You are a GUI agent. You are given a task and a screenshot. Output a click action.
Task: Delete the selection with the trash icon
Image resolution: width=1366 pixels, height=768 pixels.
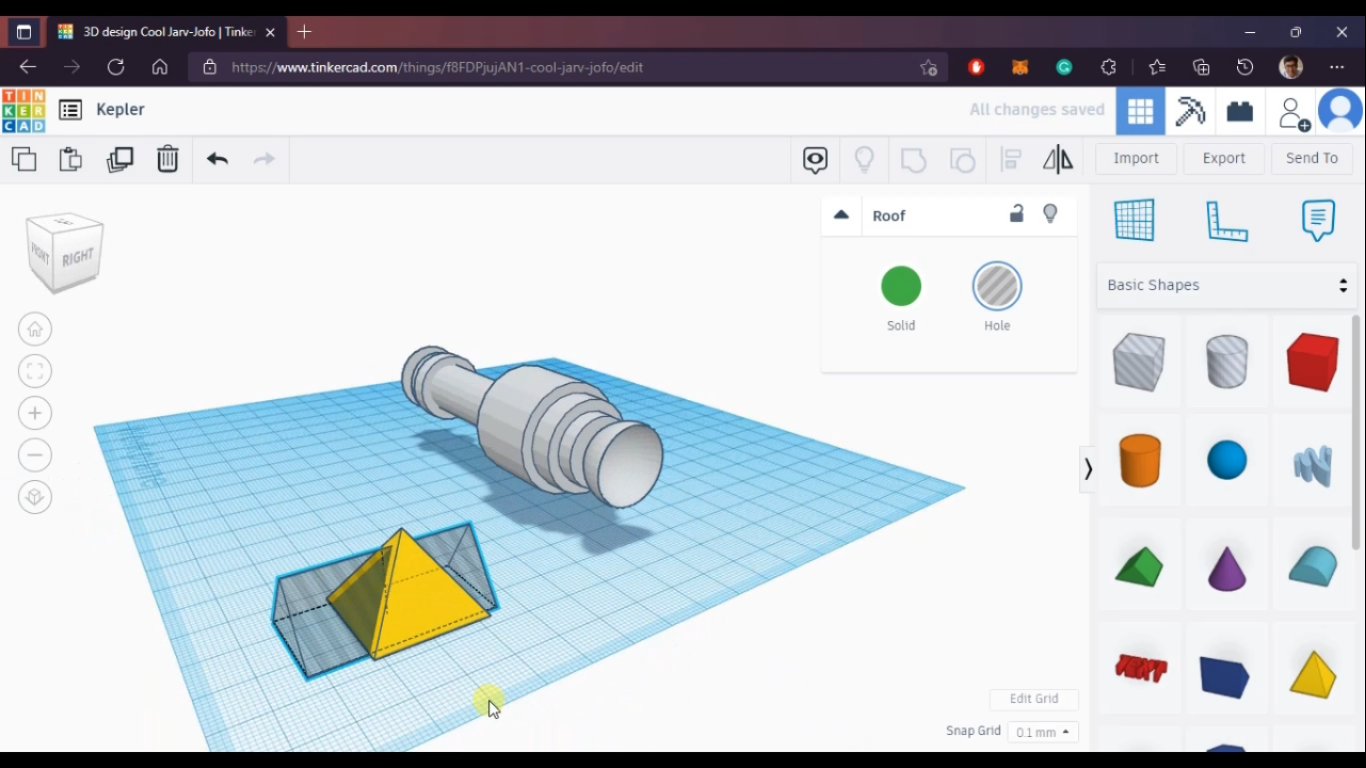coord(168,159)
